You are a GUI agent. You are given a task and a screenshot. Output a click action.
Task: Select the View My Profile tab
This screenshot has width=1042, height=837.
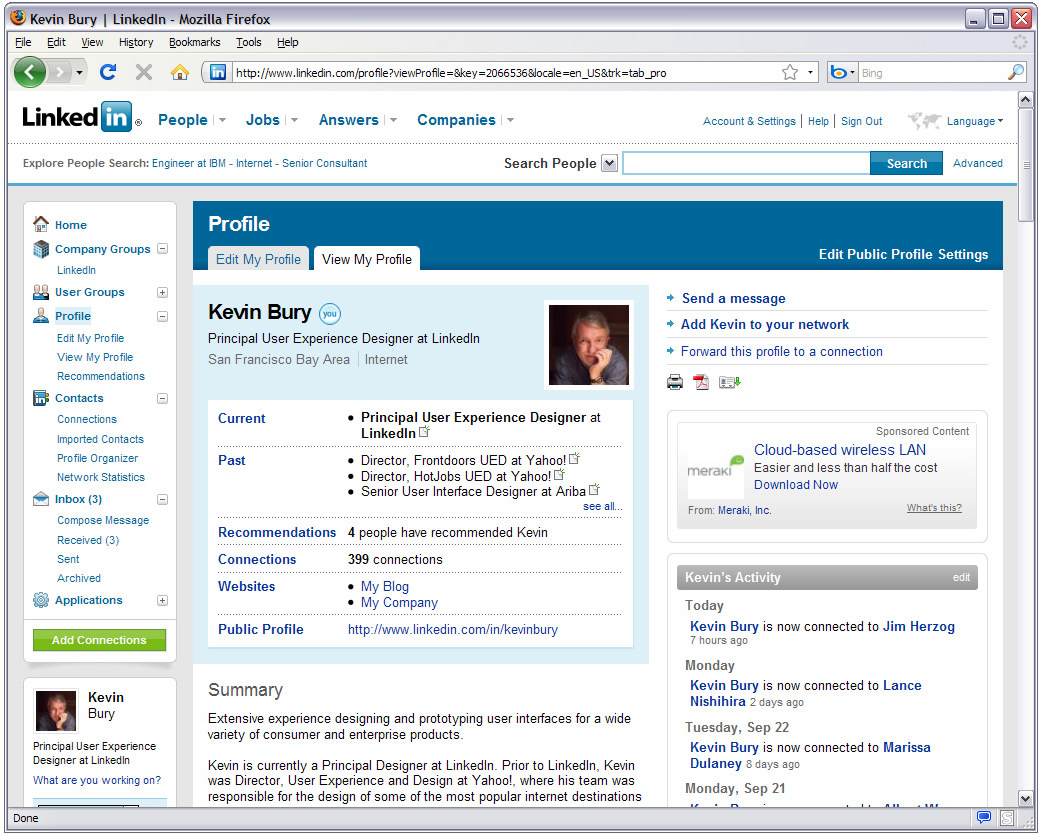click(367, 259)
